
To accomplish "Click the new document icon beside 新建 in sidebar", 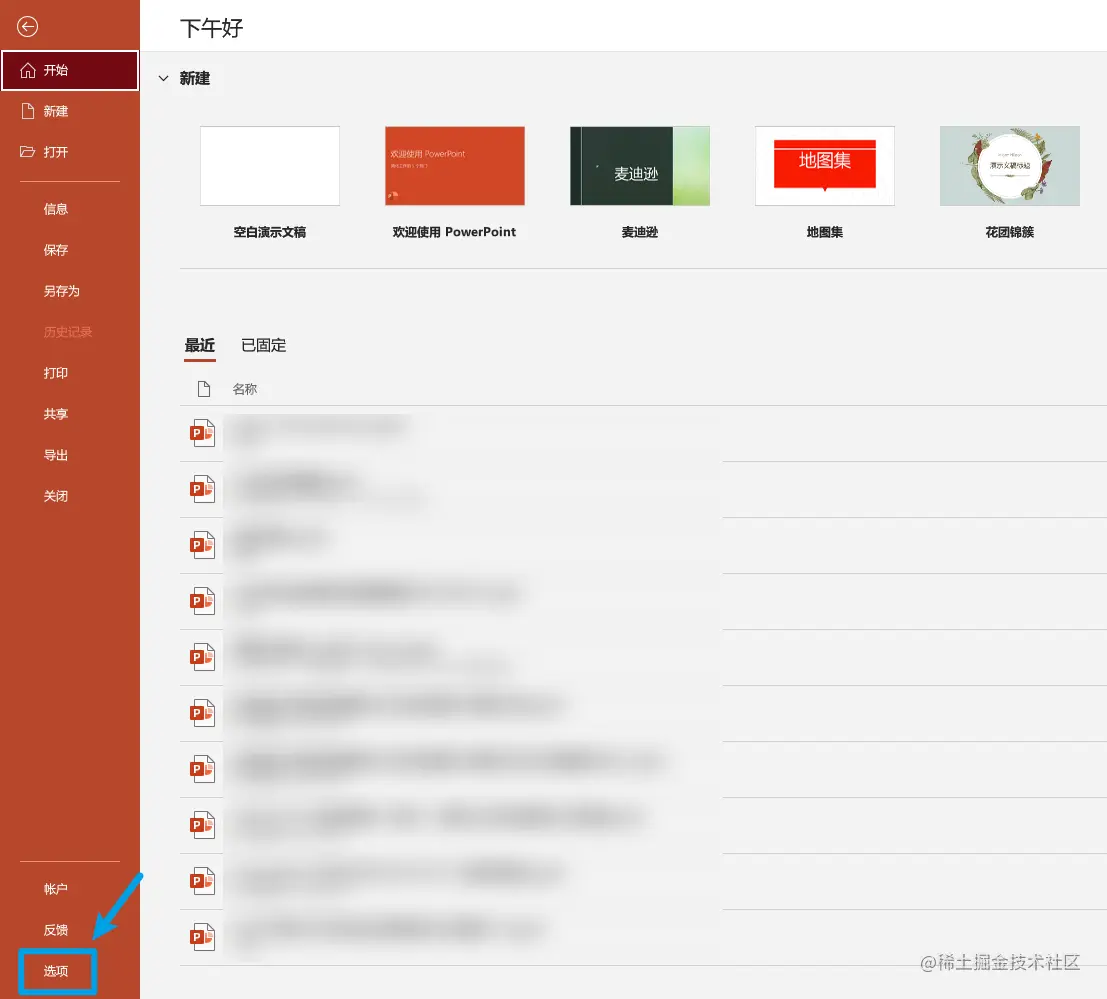I will point(28,111).
